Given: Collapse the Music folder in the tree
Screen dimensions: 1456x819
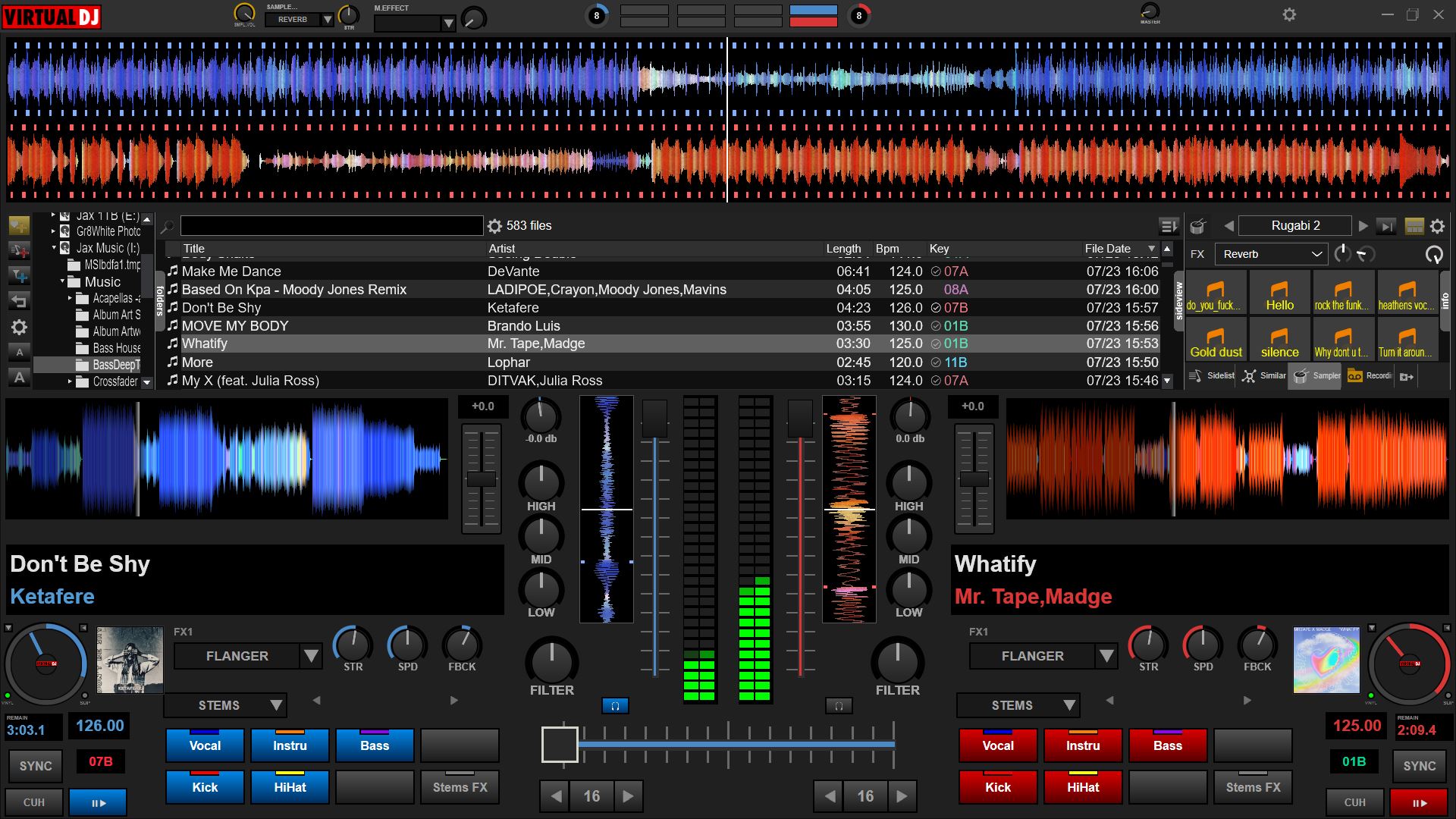Looking at the screenshot, I should pos(62,281).
